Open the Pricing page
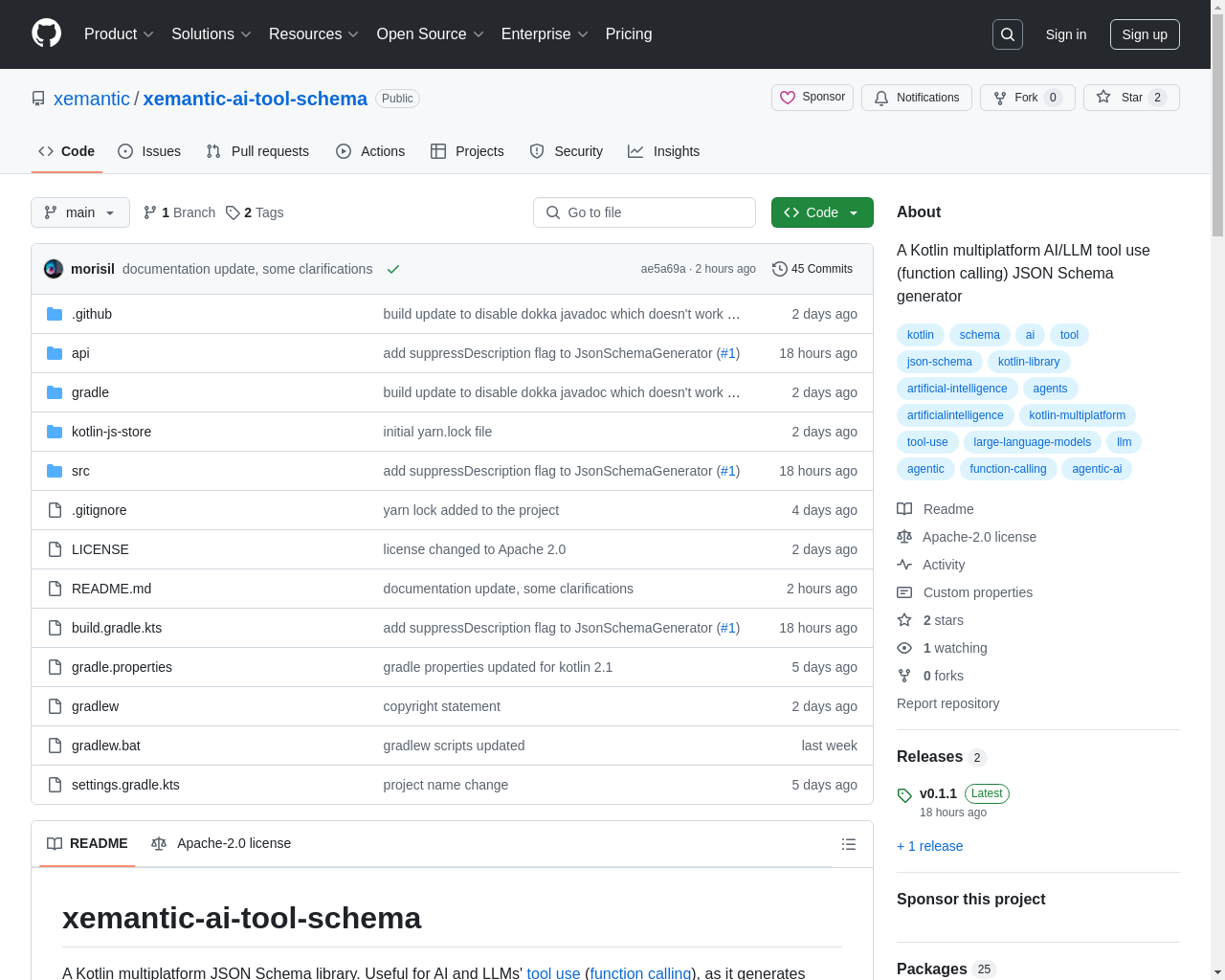 click(x=629, y=34)
